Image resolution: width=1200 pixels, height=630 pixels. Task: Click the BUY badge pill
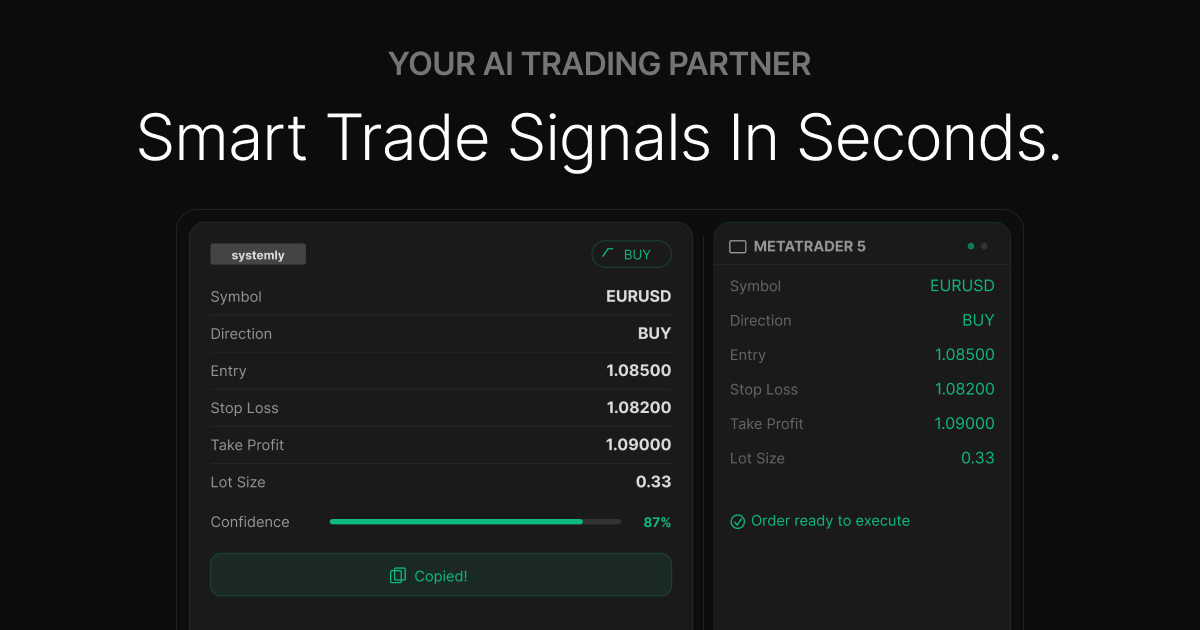coord(632,254)
